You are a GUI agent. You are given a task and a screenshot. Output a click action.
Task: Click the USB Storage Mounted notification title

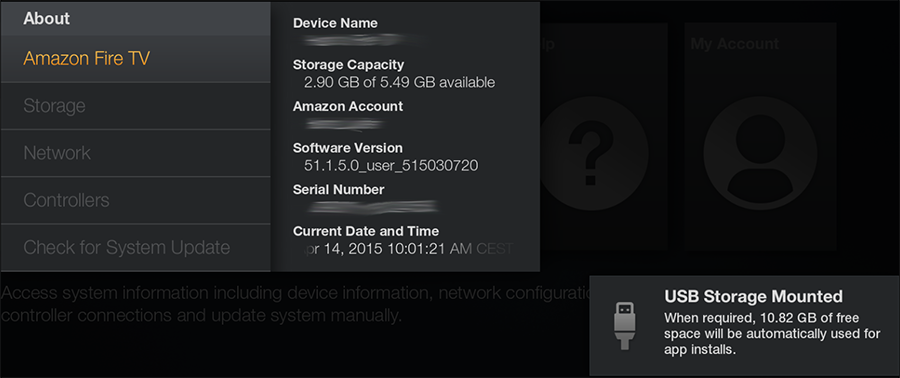[x=753, y=297]
